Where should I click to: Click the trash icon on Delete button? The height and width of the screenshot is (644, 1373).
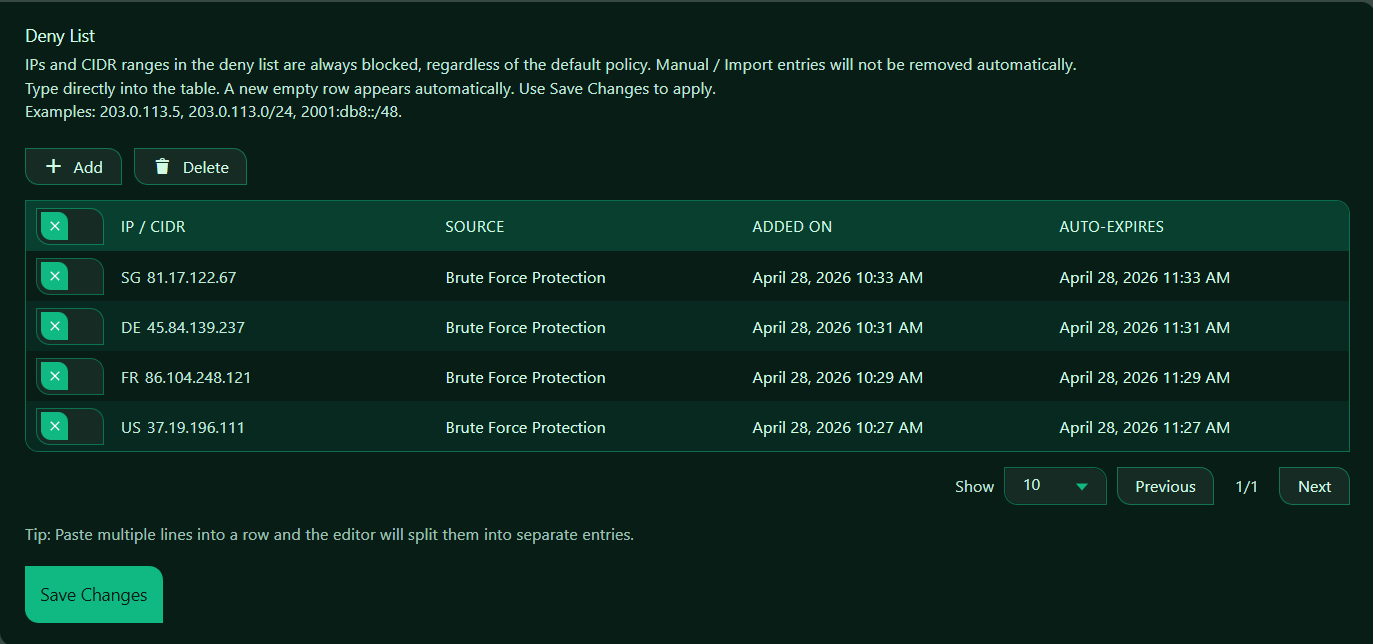pos(162,167)
